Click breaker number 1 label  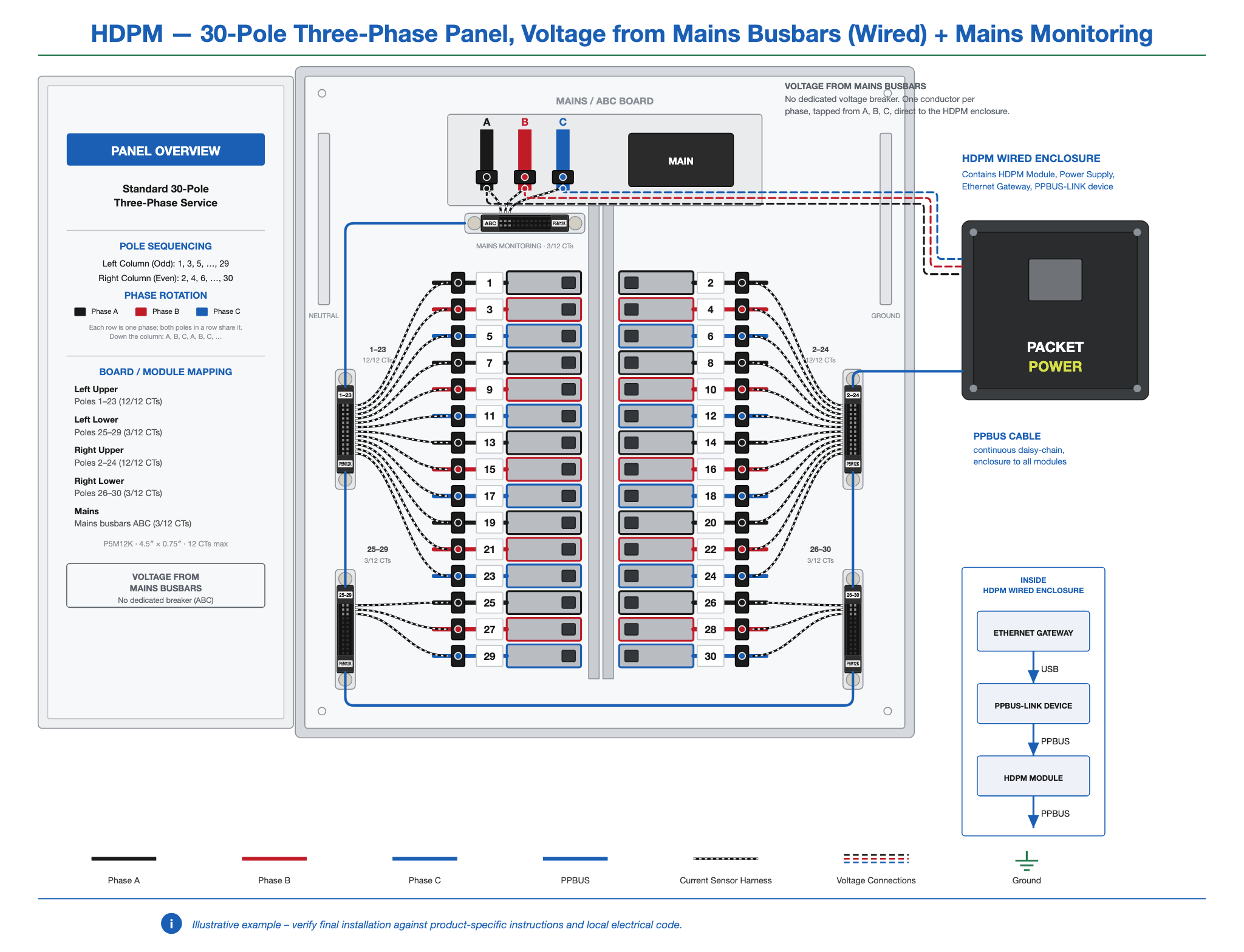click(x=490, y=283)
